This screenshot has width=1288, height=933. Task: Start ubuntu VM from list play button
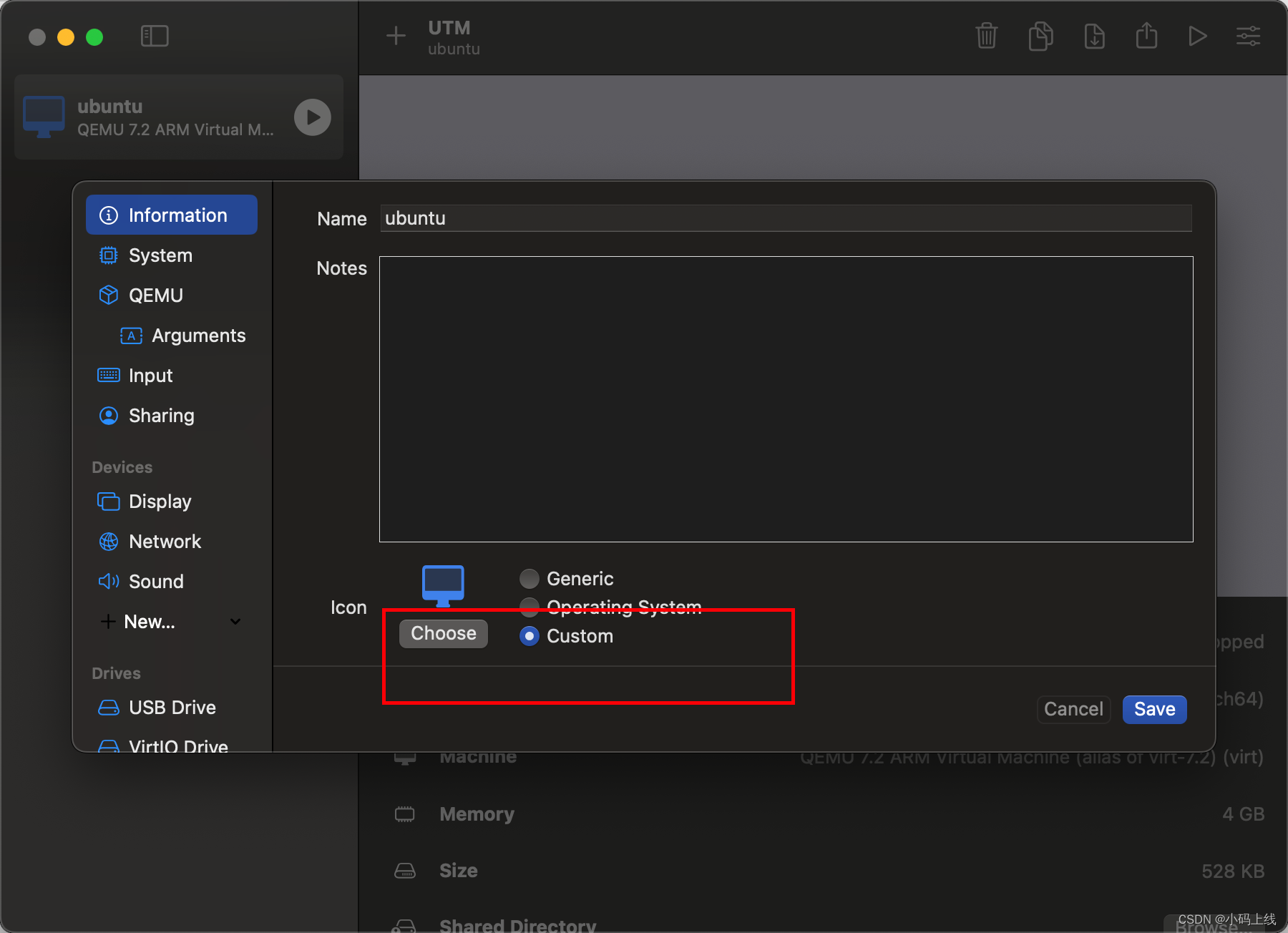point(313,117)
